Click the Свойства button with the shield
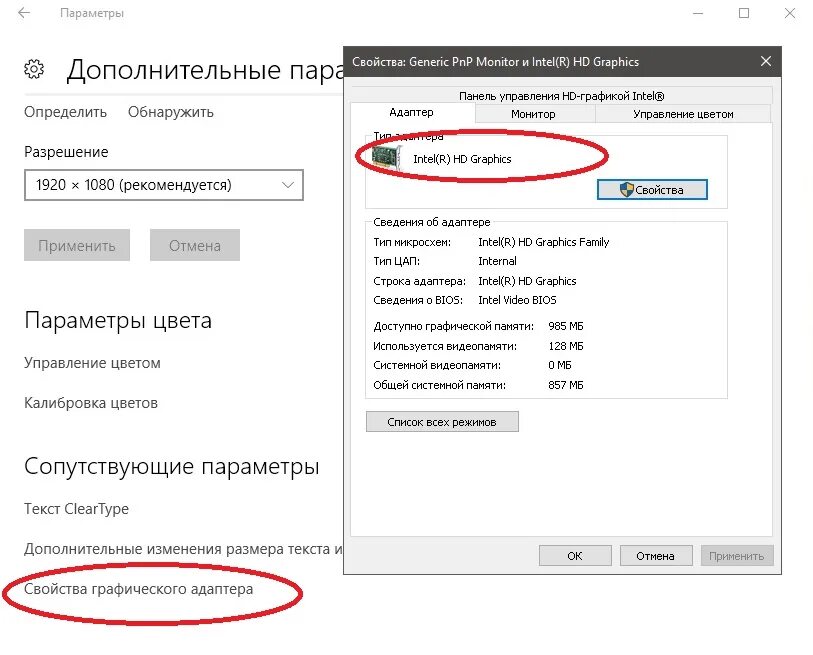Screen dimensions: 813x655 tap(652, 190)
